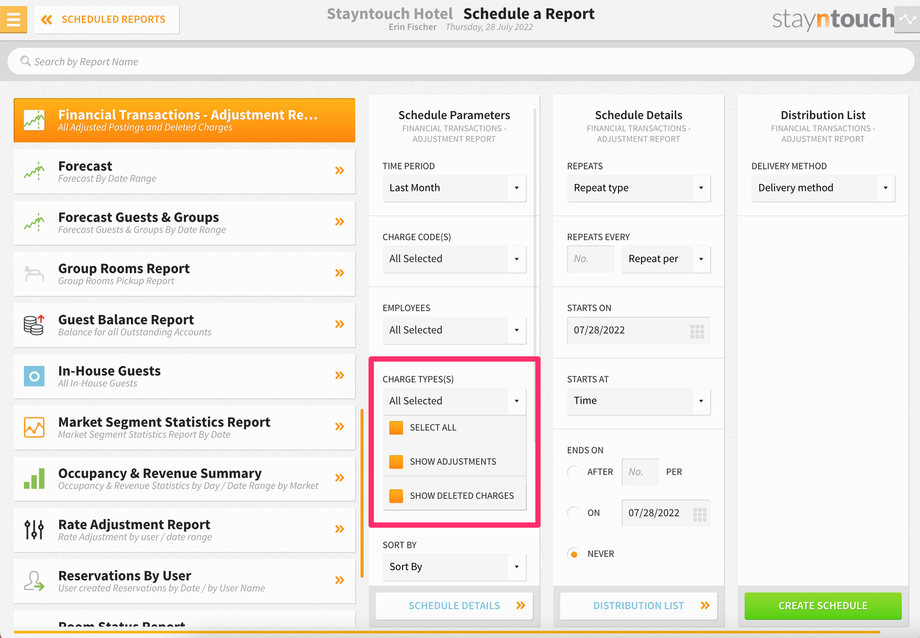This screenshot has width=920, height=638.
Task: Toggle Show Deleted Charges checkbox
Action: pos(396,496)
